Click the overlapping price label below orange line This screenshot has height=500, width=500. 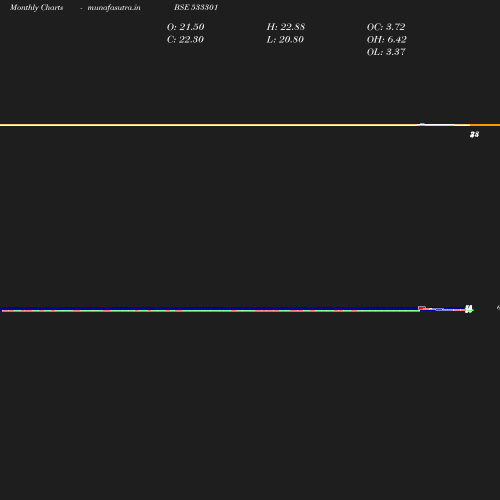click(474, 134)
